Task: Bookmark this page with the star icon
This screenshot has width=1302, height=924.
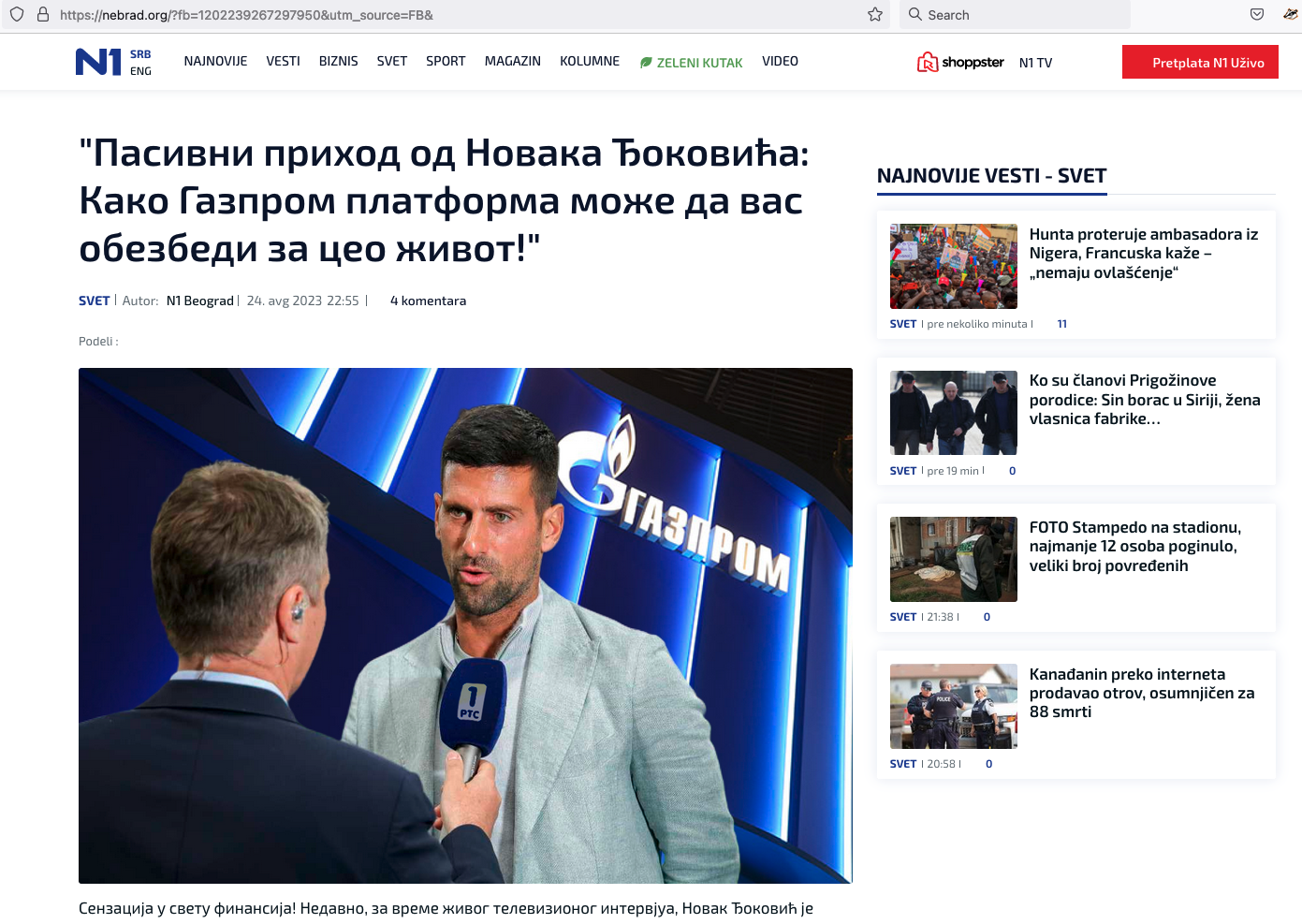Action: pyautogui.click(x=875, y=14)
